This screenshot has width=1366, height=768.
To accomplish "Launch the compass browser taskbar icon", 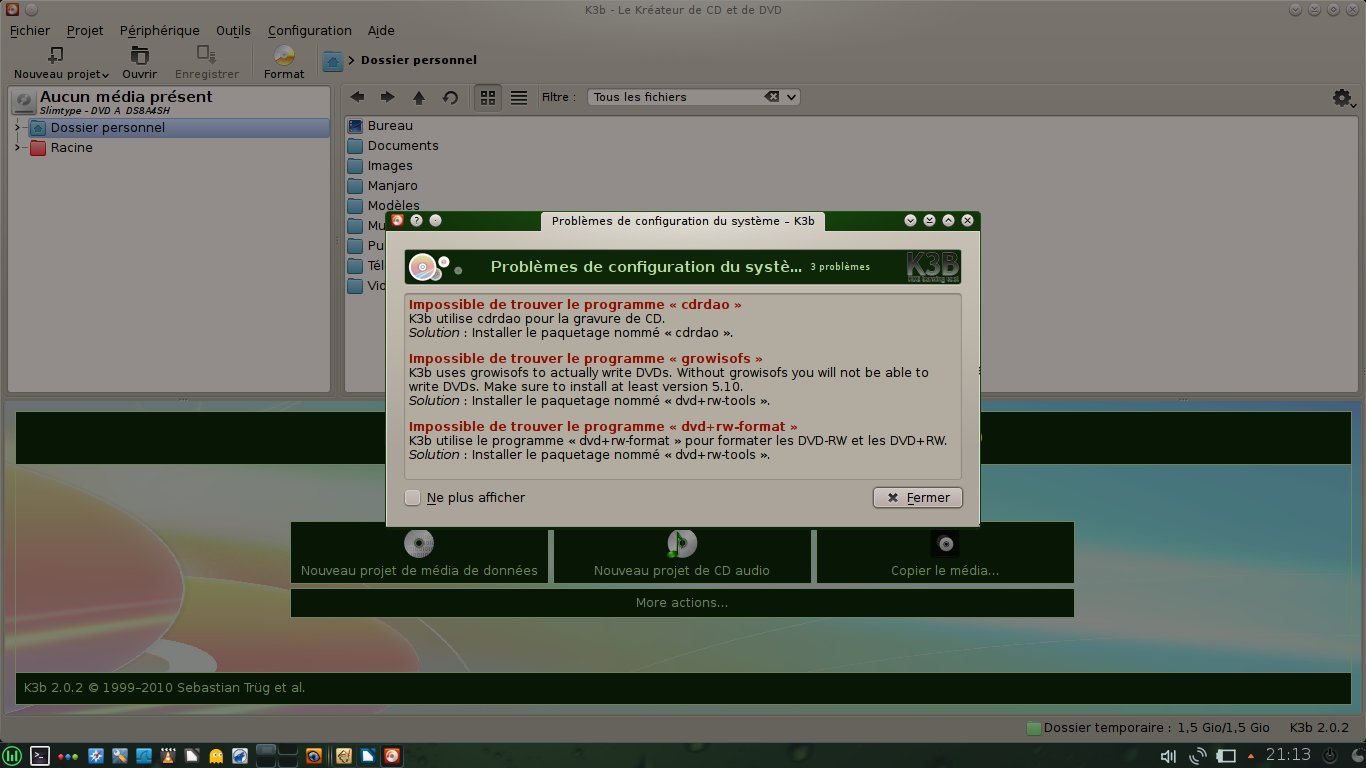I will 97,756.
